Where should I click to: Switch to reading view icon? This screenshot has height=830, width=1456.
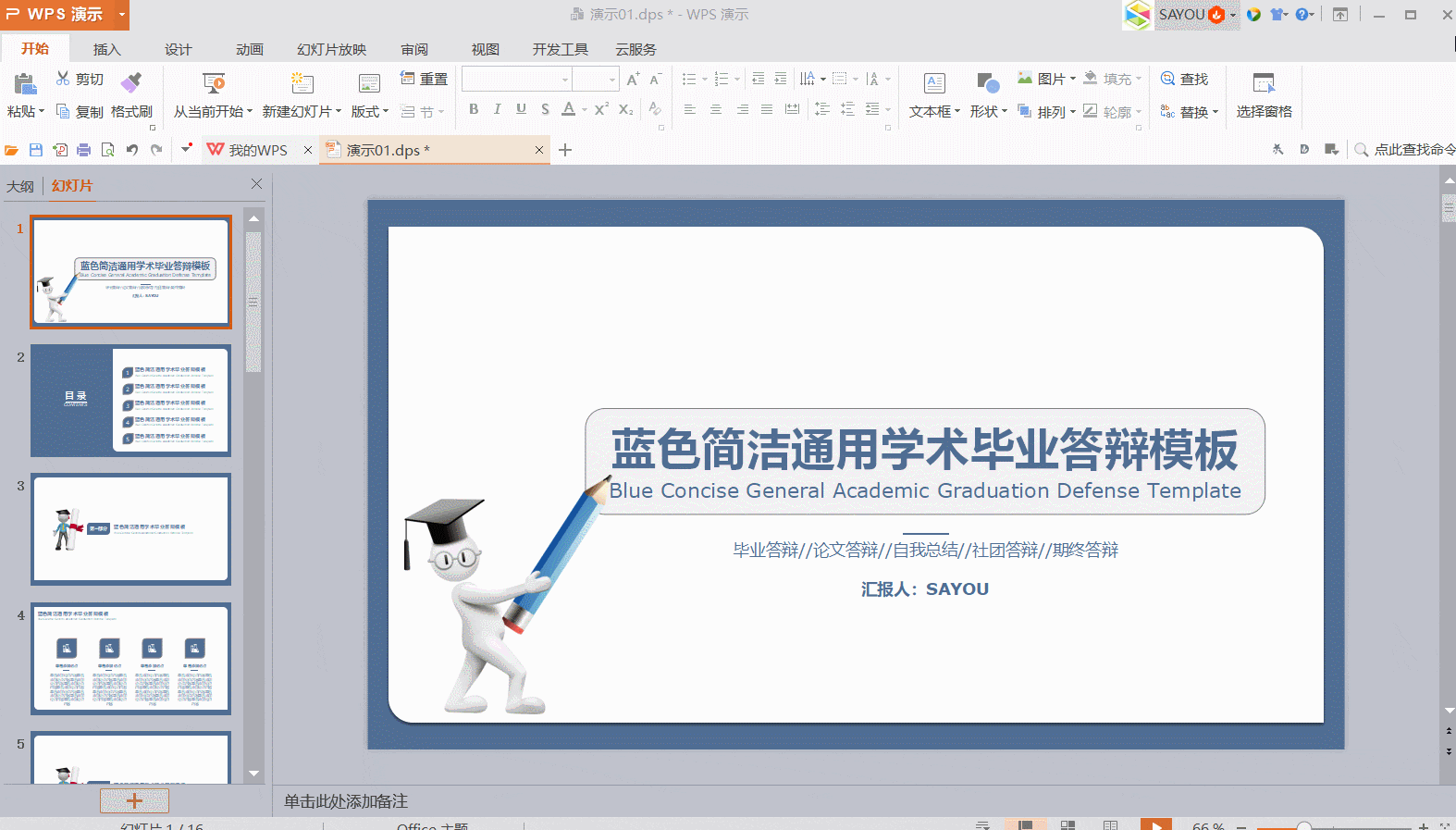coord(1111,824)
